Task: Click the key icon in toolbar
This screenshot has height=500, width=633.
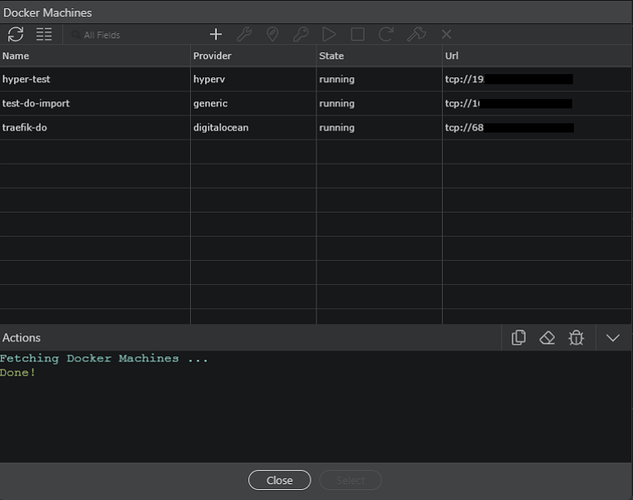Action: click(x=301, y=34)
